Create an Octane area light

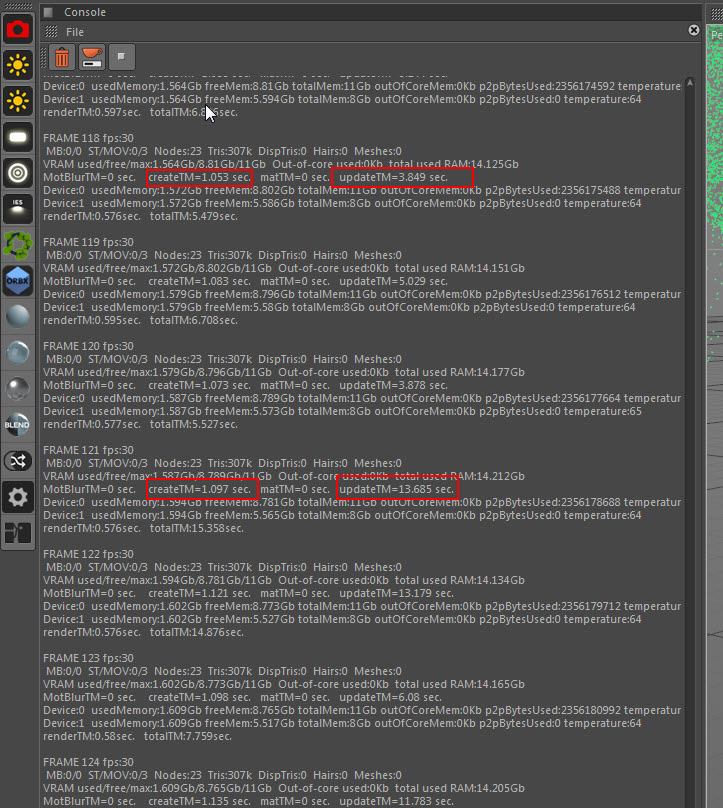coord(18,137)
